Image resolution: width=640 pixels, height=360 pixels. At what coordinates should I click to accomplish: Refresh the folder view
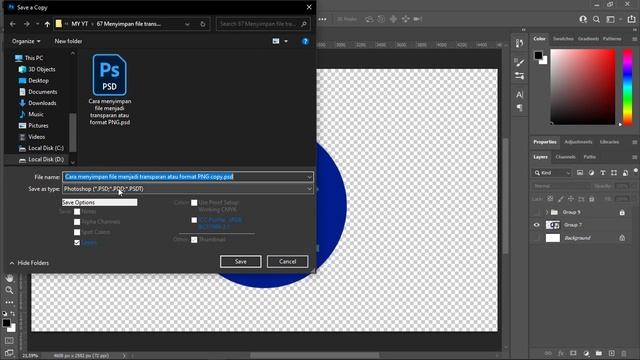[202, 24]
